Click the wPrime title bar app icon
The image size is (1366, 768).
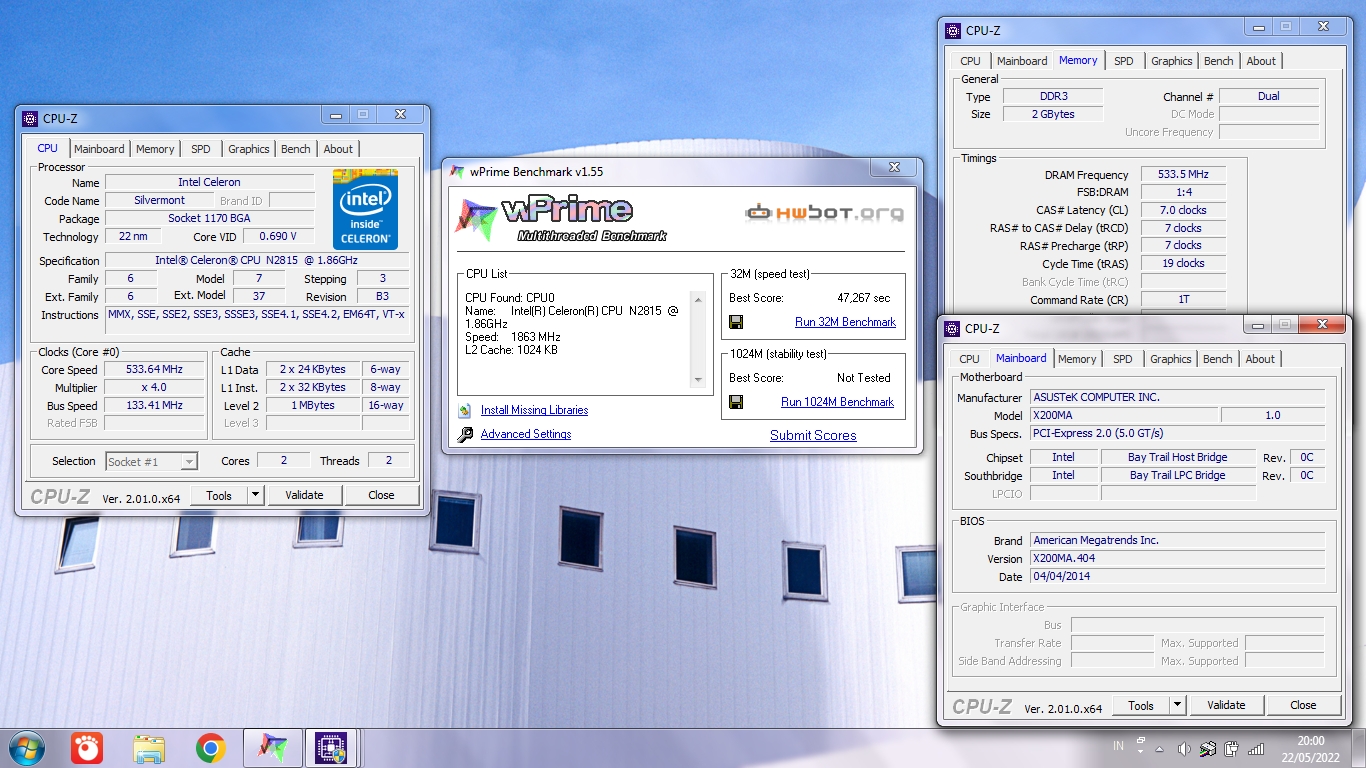pyautogui.click(x=457, y=171)
